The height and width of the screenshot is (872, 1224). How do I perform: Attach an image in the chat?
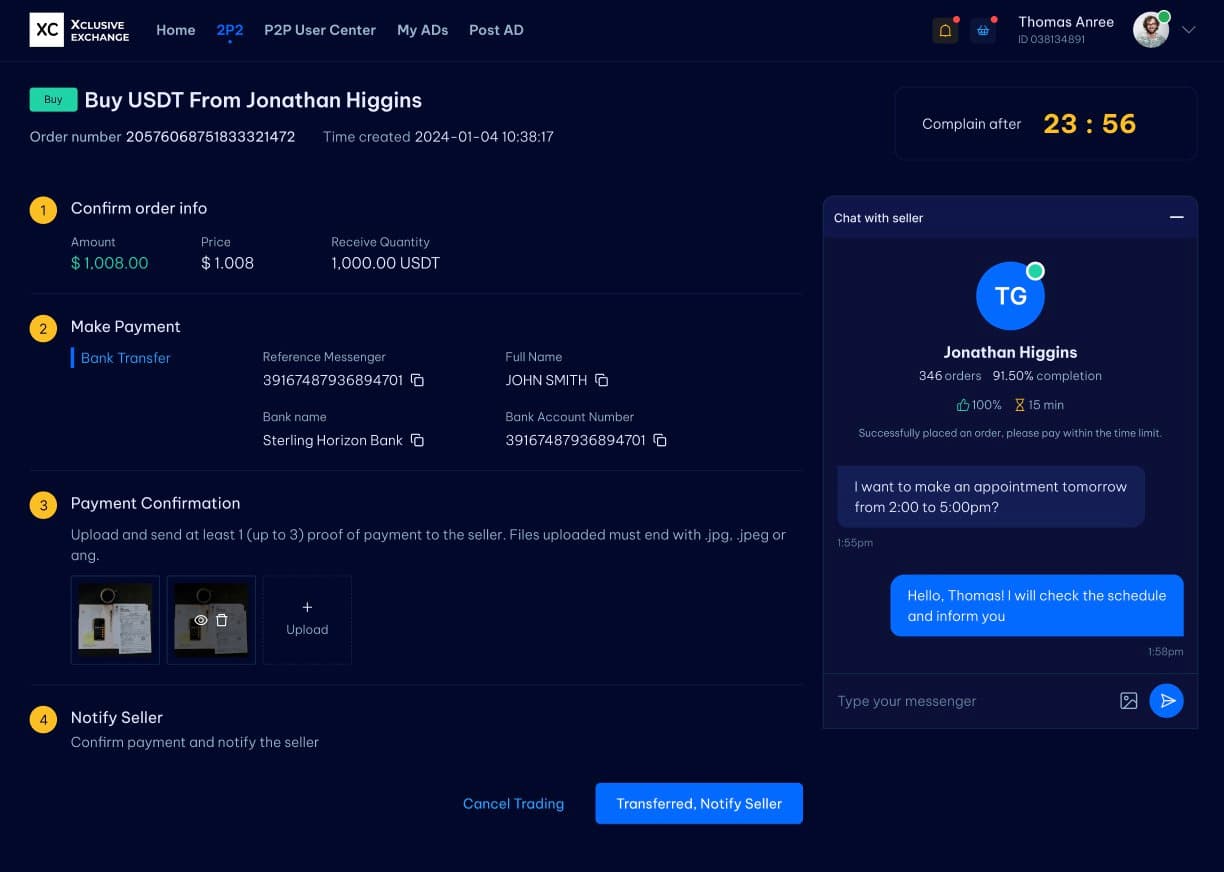click(1128, 701)
